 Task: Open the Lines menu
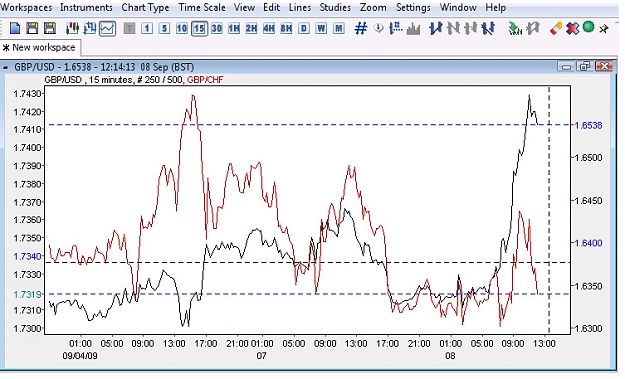(300, 8)
